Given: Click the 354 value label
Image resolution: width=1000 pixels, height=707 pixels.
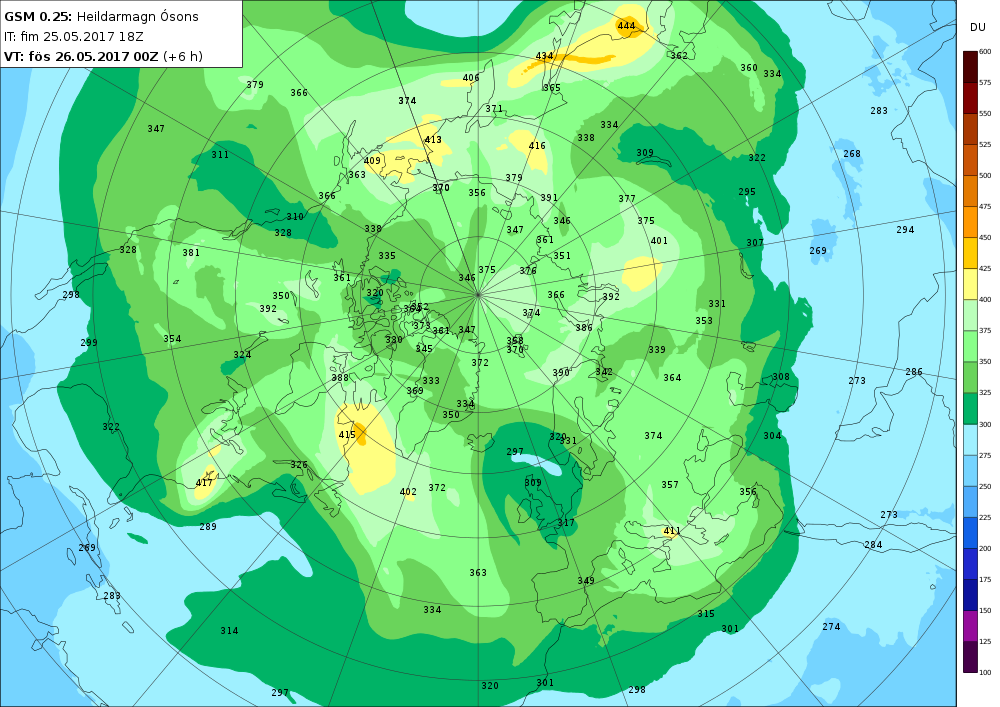Looking at the screenshot, I should 172,339.
